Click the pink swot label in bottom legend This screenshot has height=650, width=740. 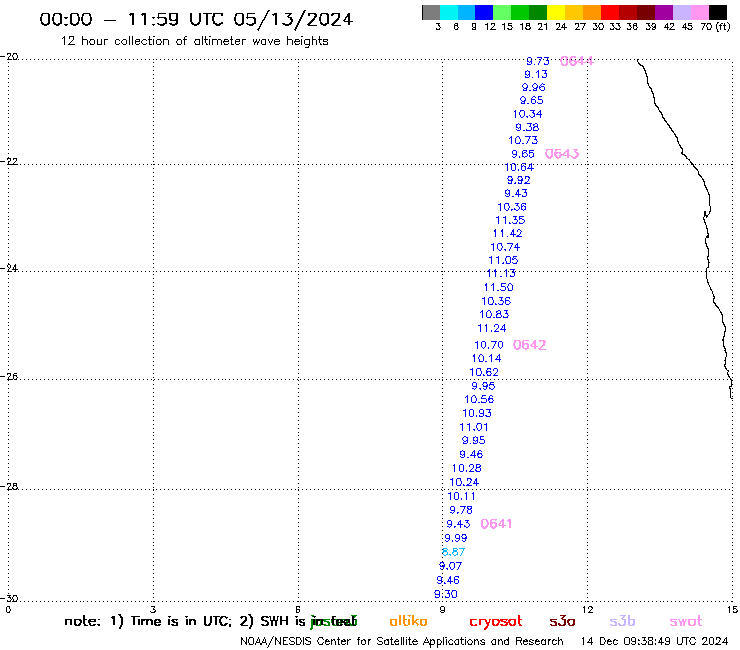point(686,621)
